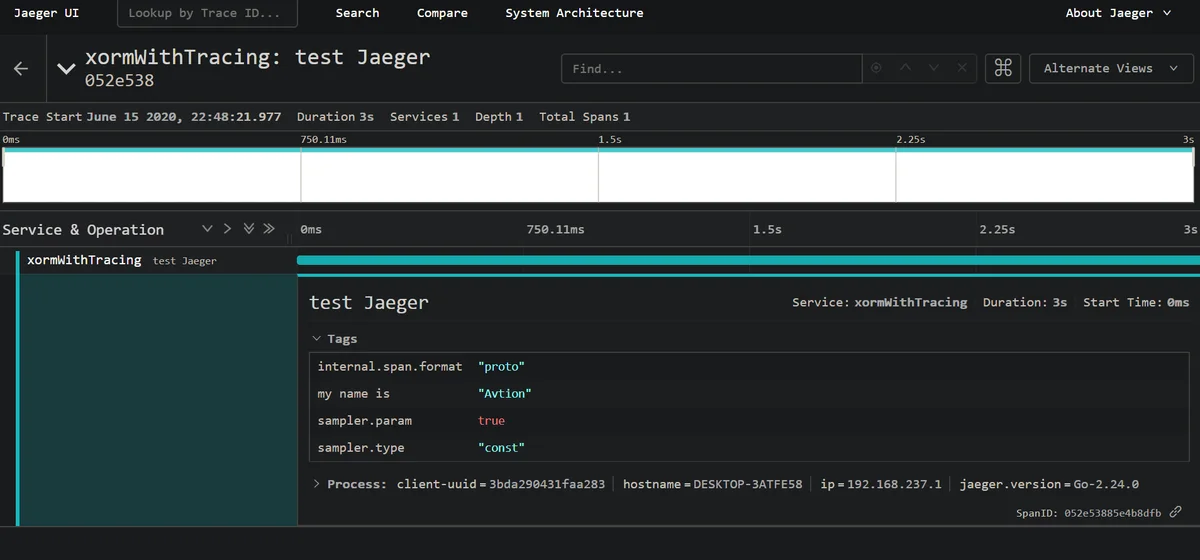
Task: Click sampler.param true value
Action: point(491,421)
